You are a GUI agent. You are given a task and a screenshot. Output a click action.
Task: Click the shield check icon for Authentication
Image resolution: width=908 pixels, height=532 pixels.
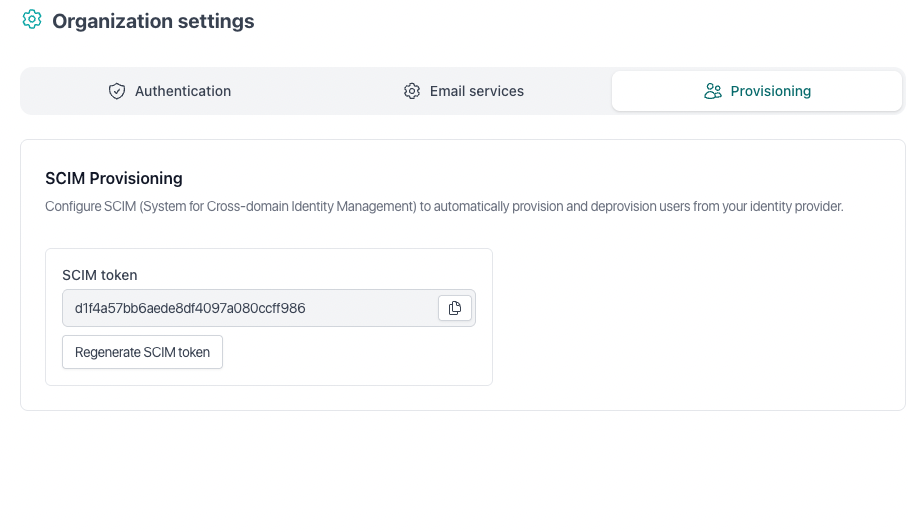117,91
